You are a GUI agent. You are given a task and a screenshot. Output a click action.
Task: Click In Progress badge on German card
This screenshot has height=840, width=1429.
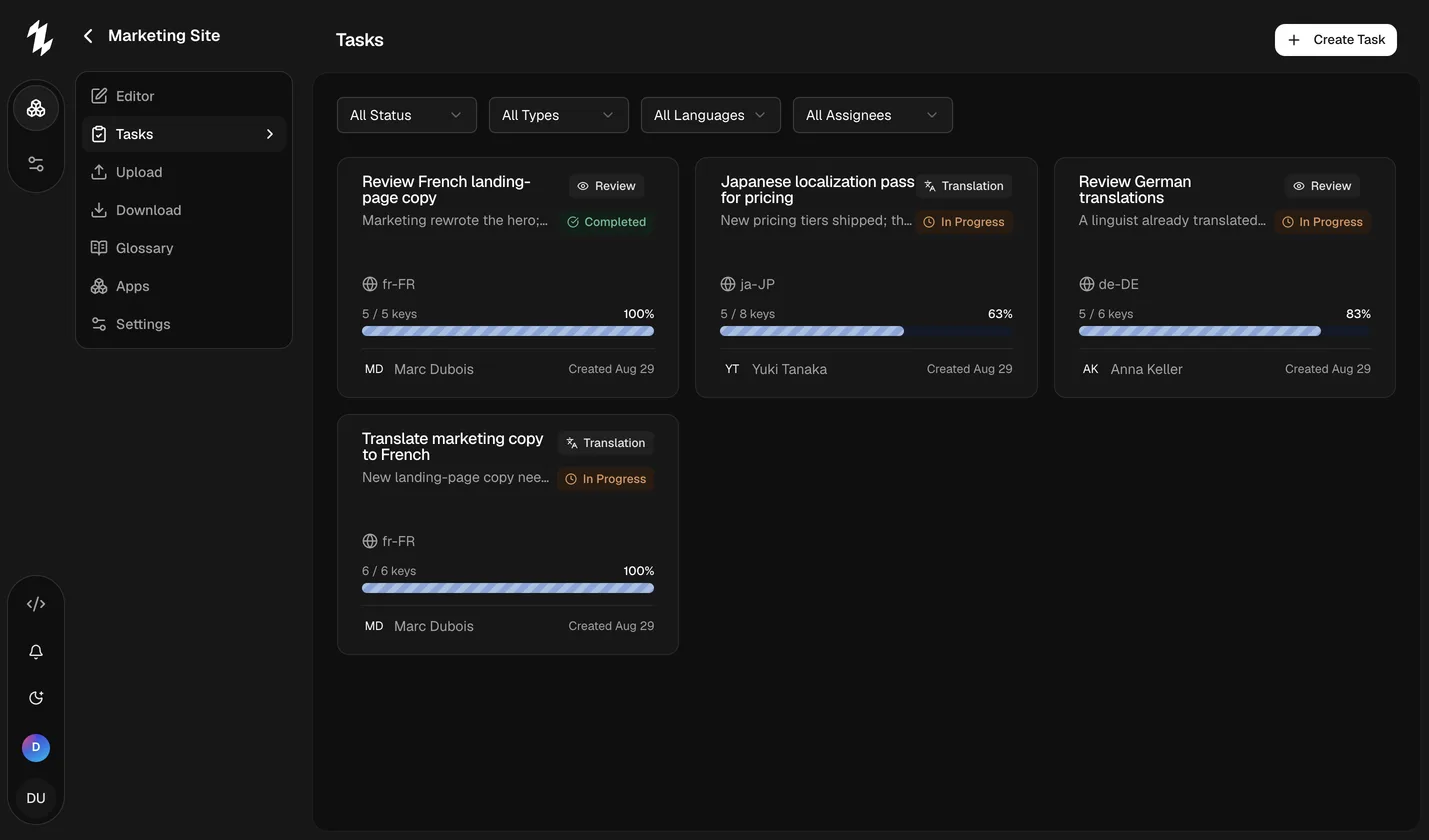tap(1322, 222)
